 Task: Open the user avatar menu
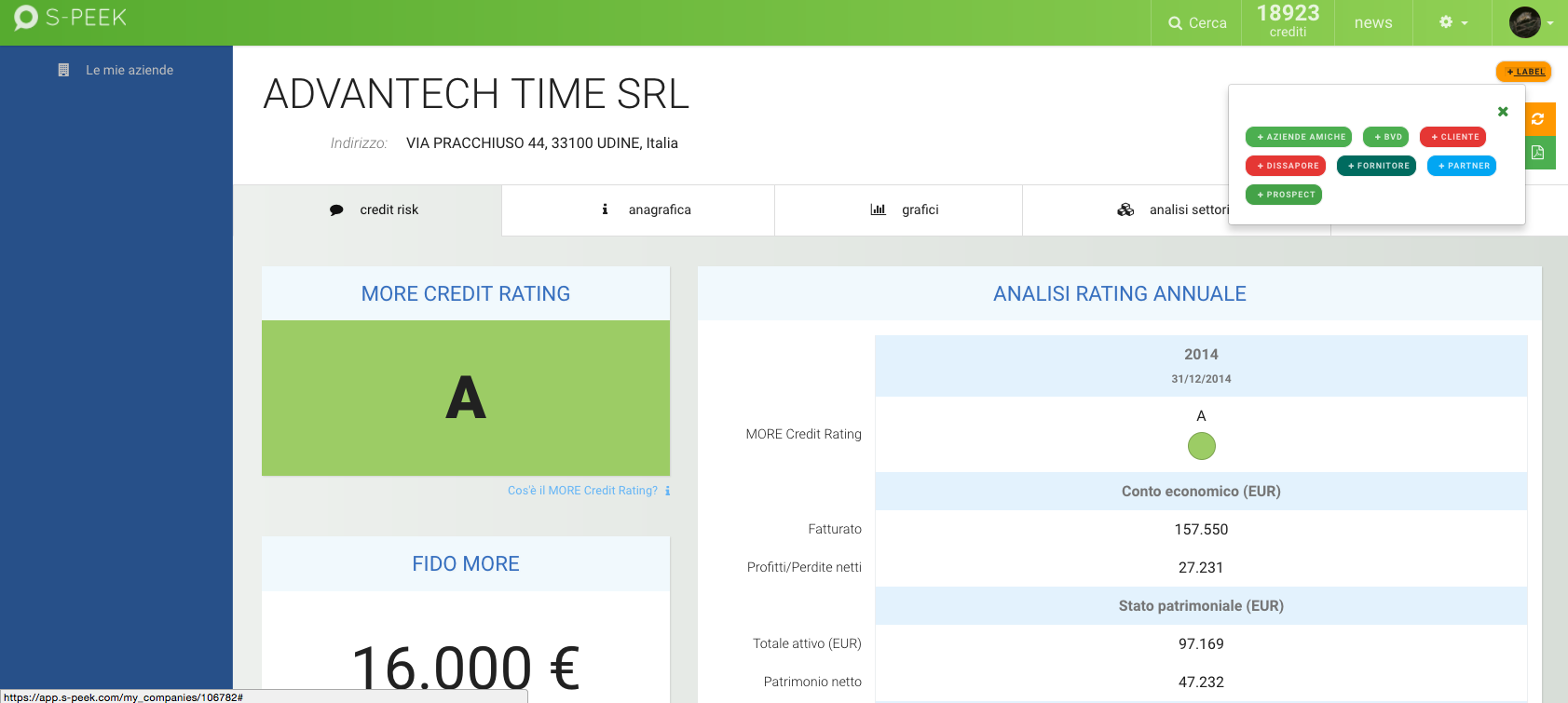point(1531,22)
